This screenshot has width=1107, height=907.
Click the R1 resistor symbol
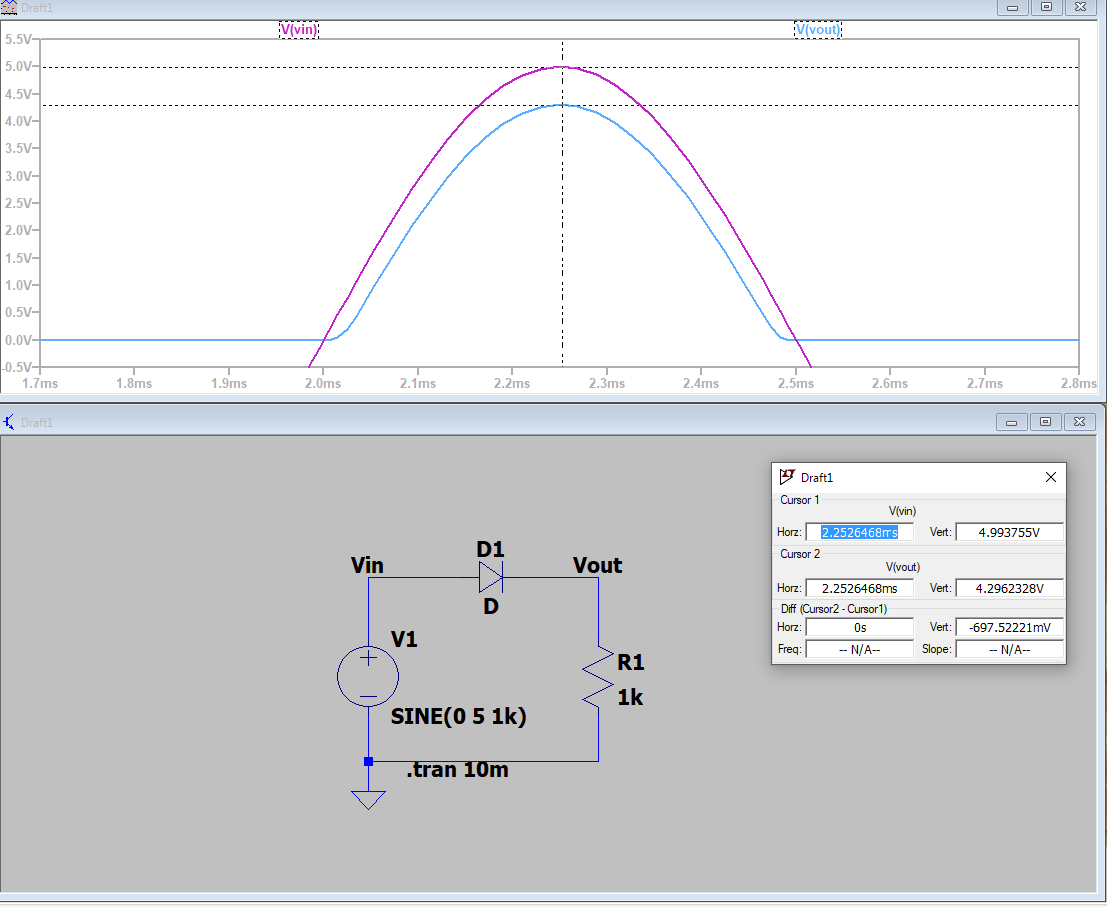(x=598, y=677)
